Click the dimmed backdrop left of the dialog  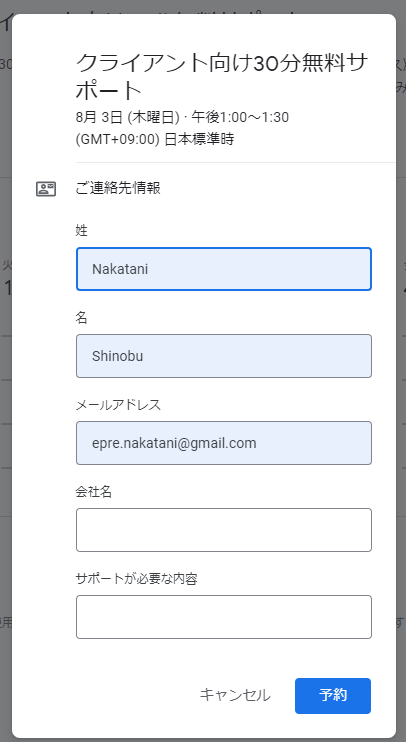(5, 379)
